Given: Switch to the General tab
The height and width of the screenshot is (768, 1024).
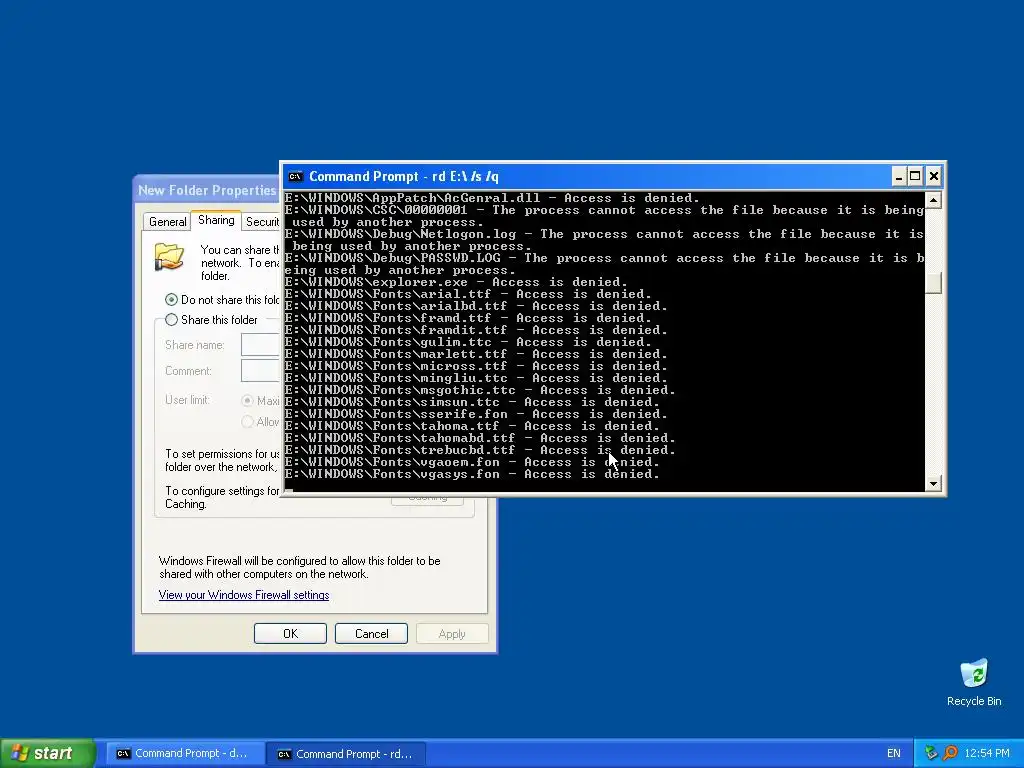Looking at the screenshot, I should 167,221.
